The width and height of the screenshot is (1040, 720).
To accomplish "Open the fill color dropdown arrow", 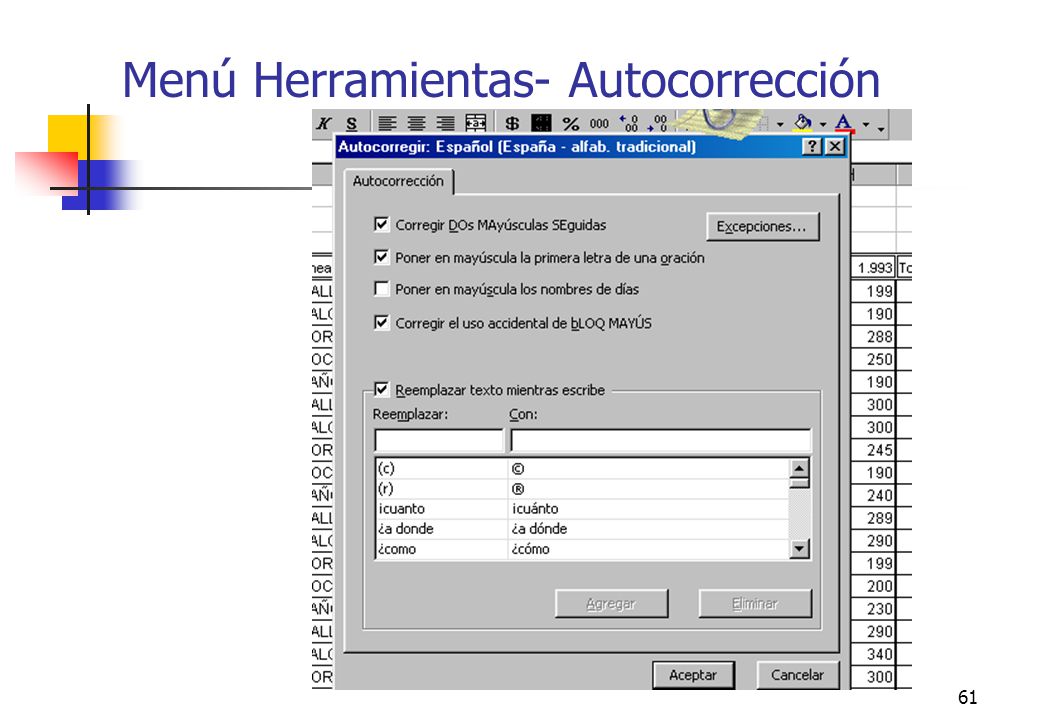I will click(x=823, y=124).
